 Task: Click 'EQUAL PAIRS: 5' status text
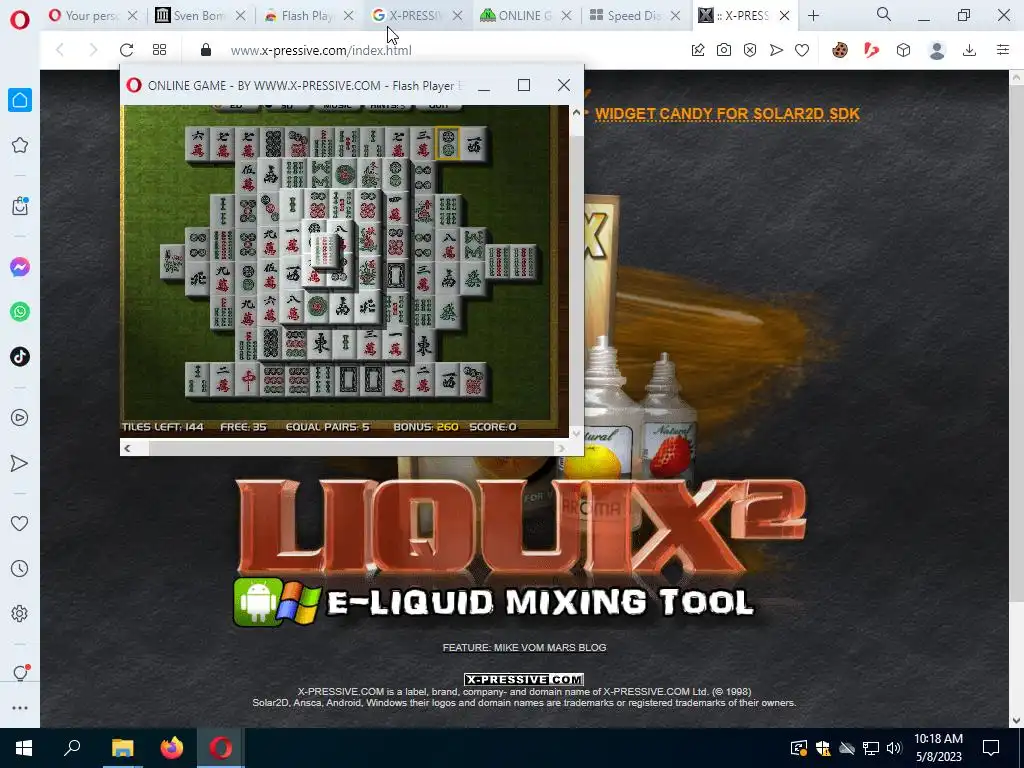click(328, 426)
